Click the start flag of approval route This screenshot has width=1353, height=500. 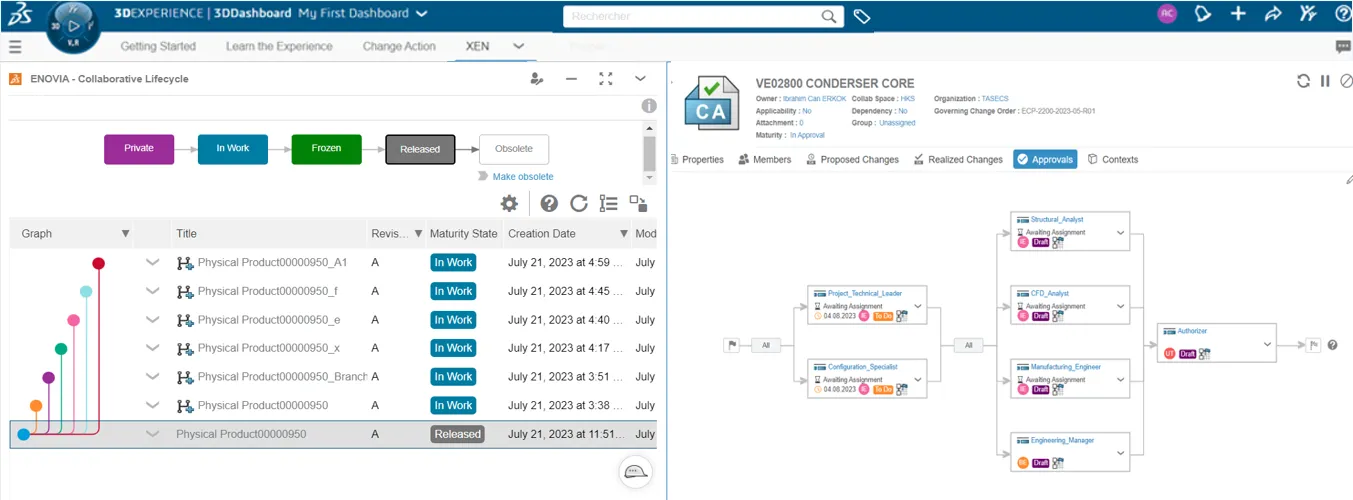coord(732,345)
